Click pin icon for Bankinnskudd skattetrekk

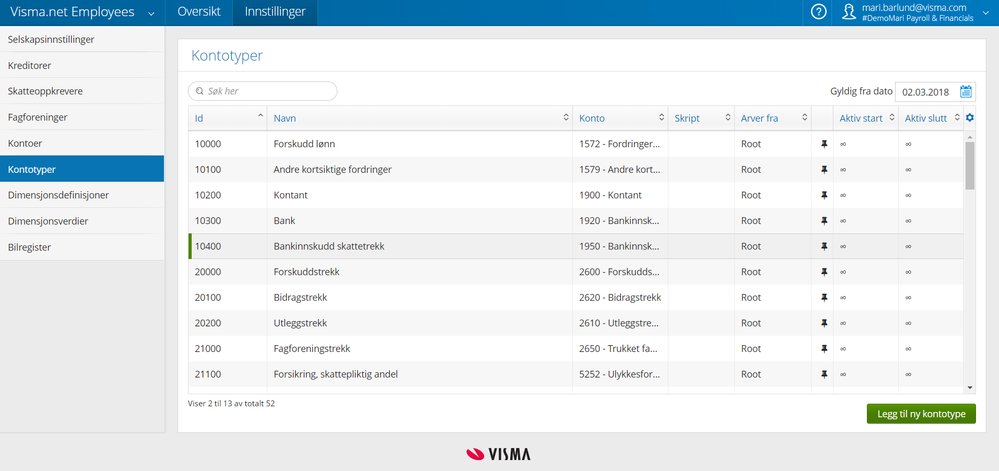(824, 246)
